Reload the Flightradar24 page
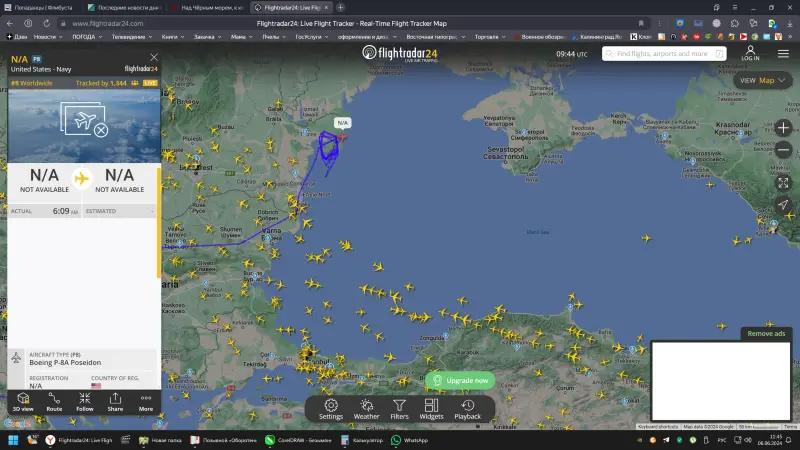The height and width of the screenshot is (450, 800). [46, 23]
